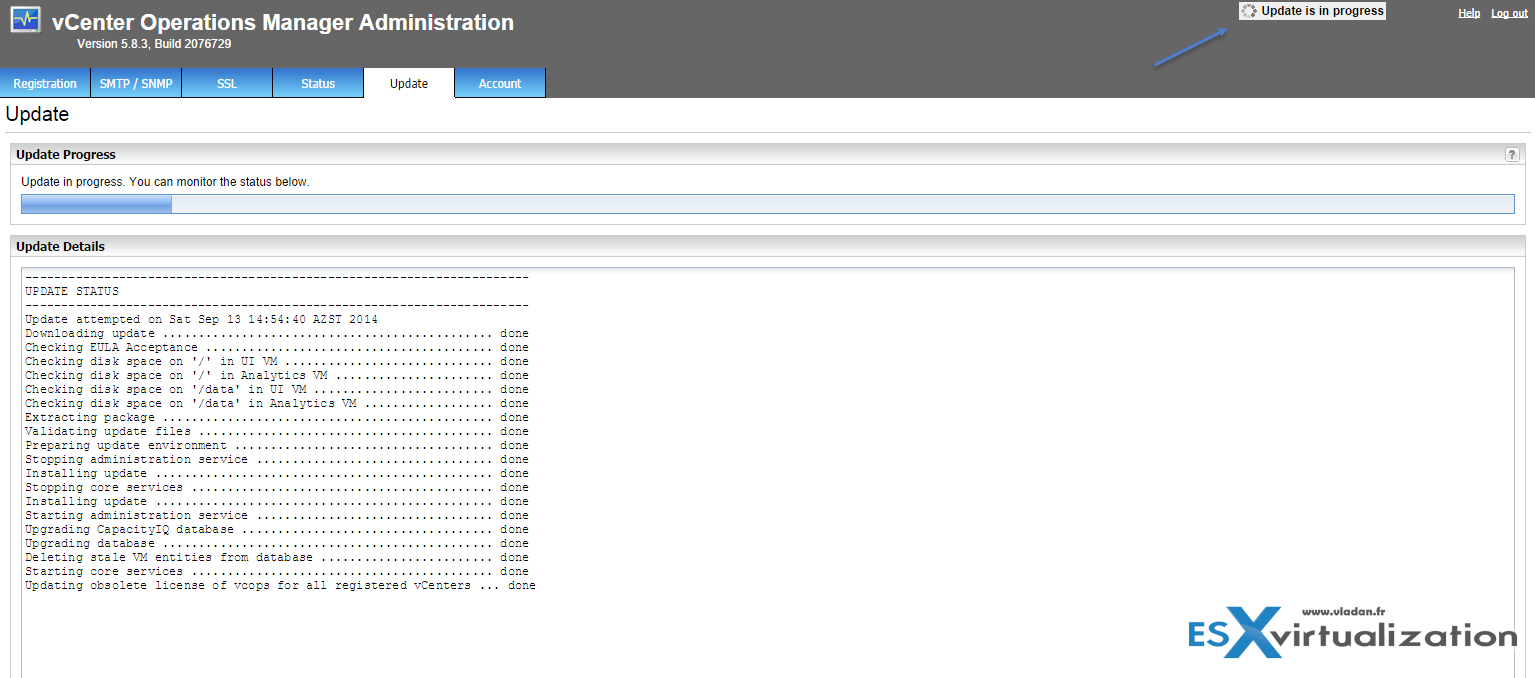Viewport: 1535px width, 678px height.
Task: Click the 'Update is in progress' status text
Action: (1322, 11)
